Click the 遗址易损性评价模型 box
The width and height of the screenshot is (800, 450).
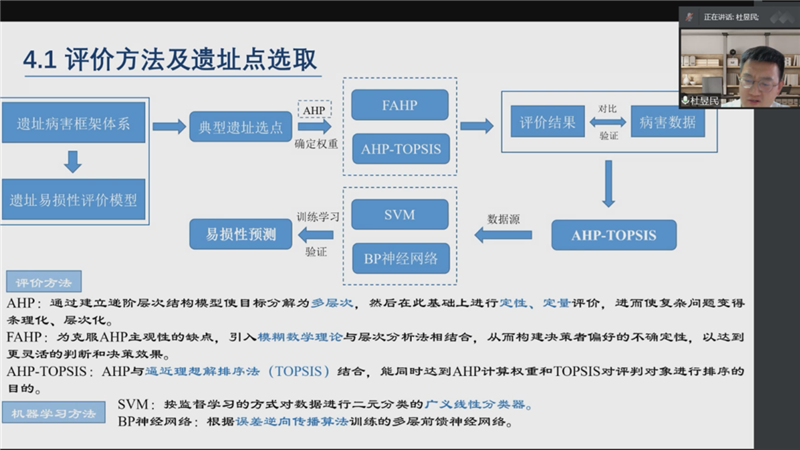pyautogui.click(x=73, y=199)
